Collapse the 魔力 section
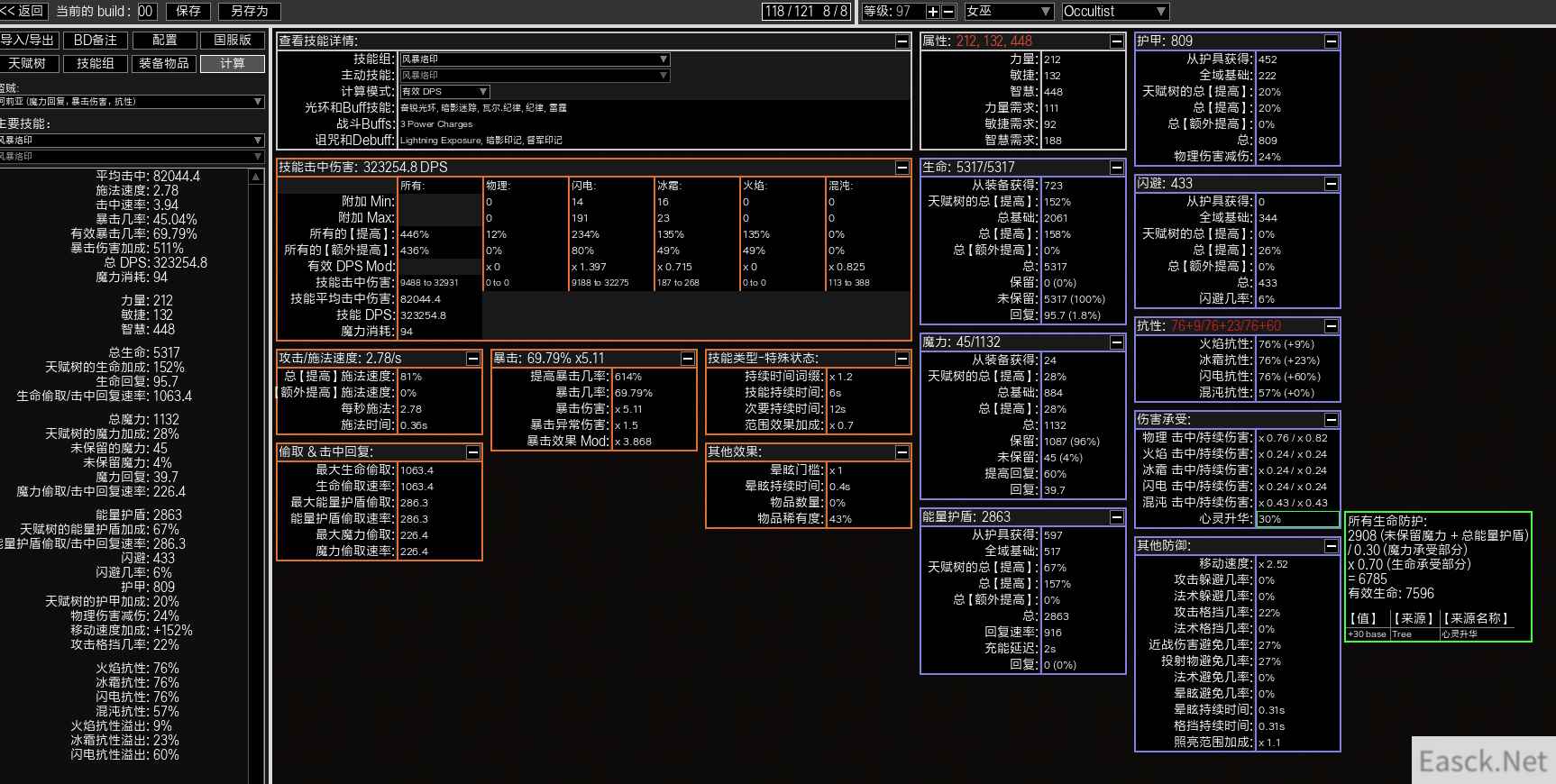 coord(1116,342)
